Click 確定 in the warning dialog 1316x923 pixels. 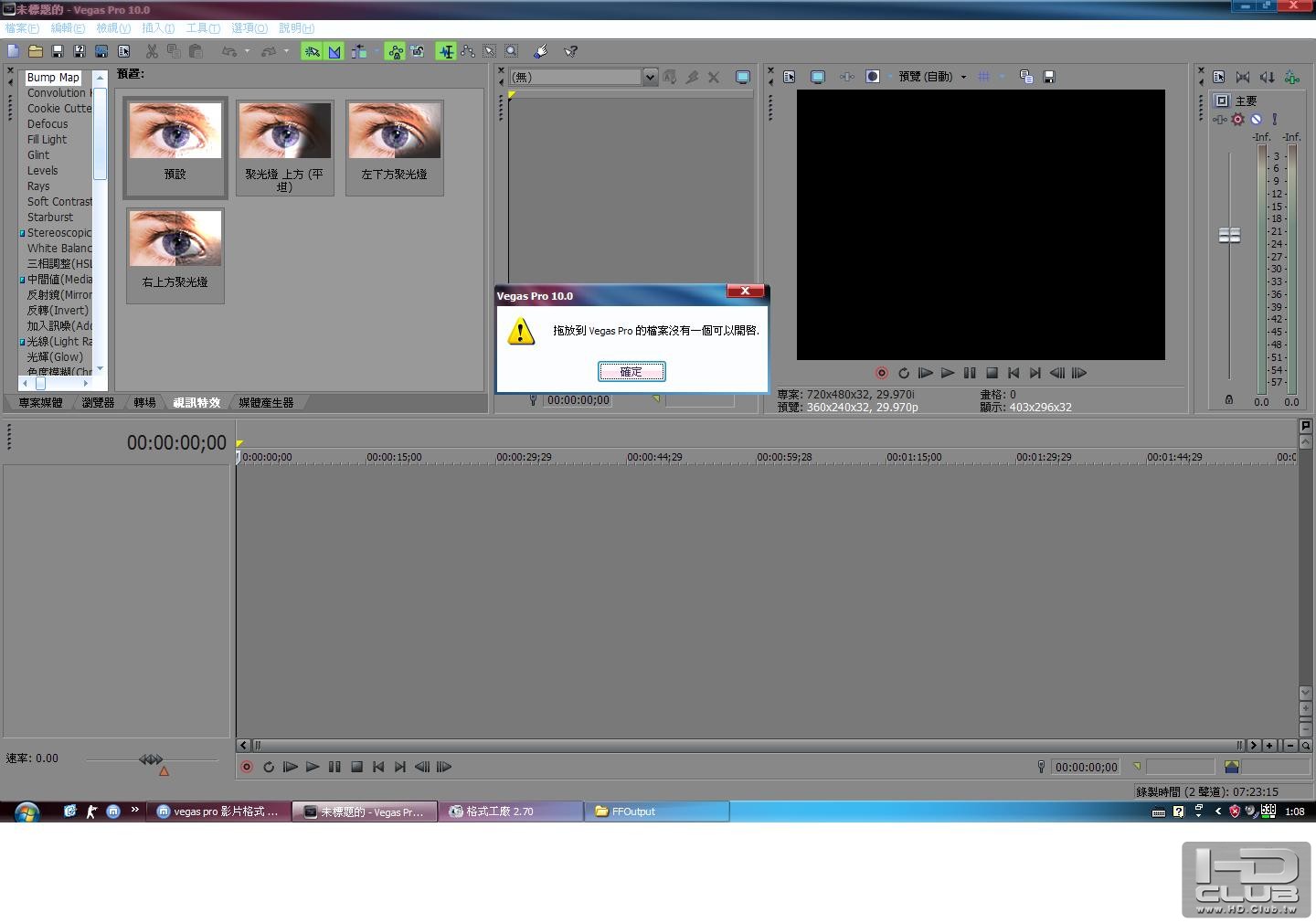coord(631,372)
